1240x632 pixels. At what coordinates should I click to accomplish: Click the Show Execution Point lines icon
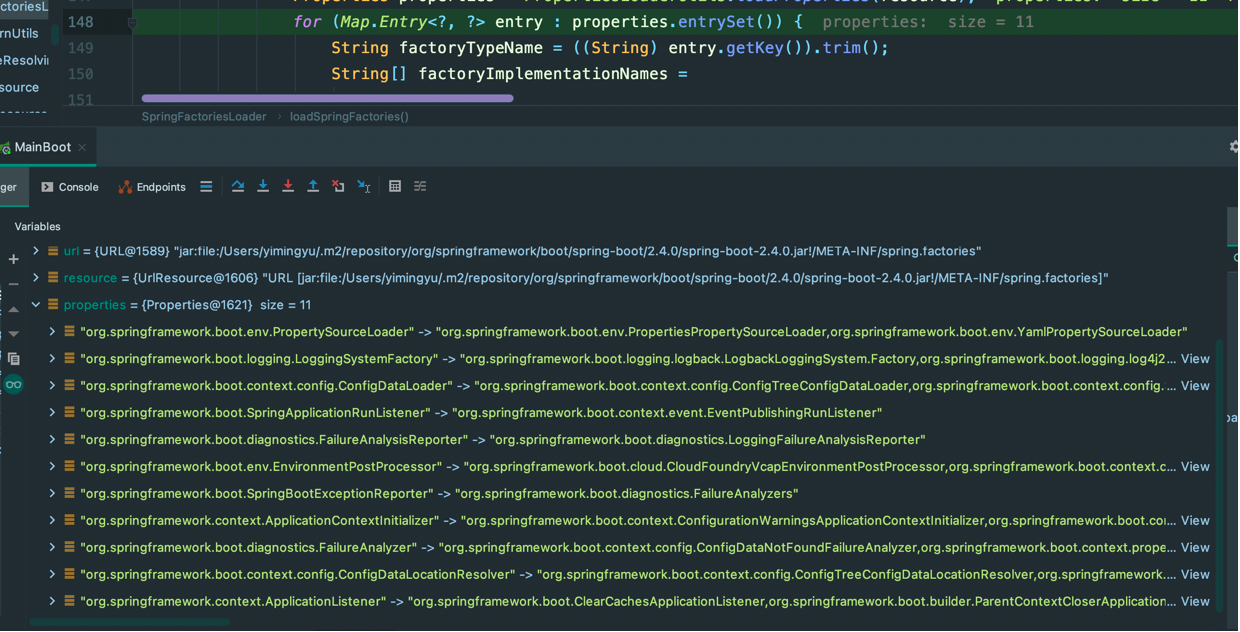tap(206, 187)
